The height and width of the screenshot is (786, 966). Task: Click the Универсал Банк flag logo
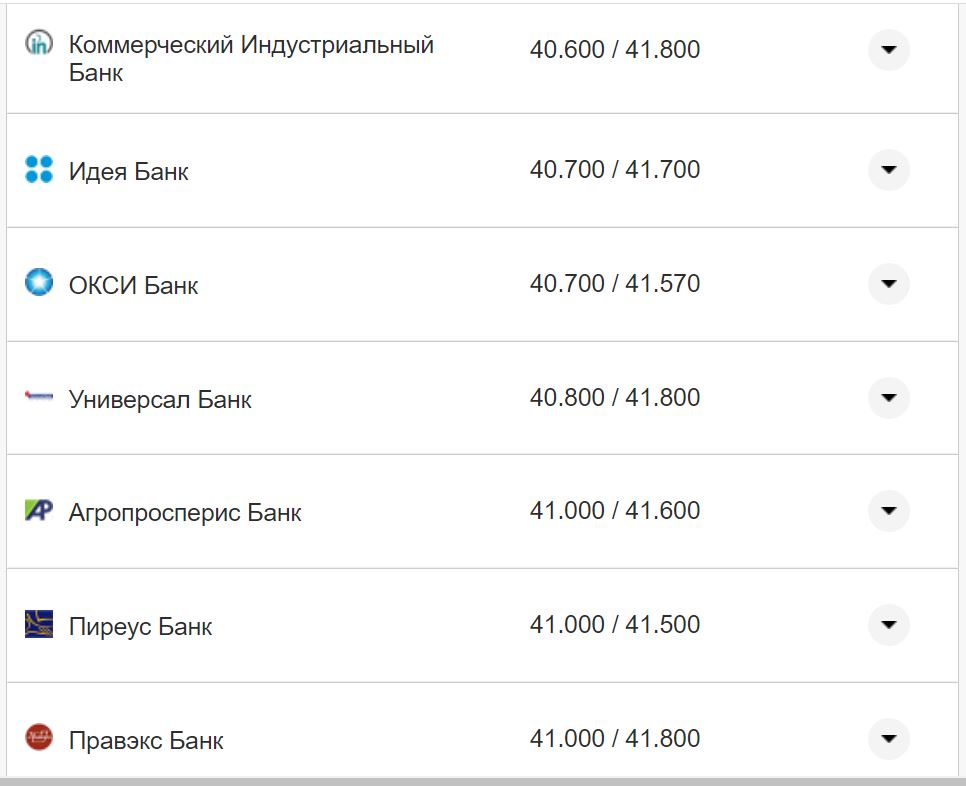[37, 397]
